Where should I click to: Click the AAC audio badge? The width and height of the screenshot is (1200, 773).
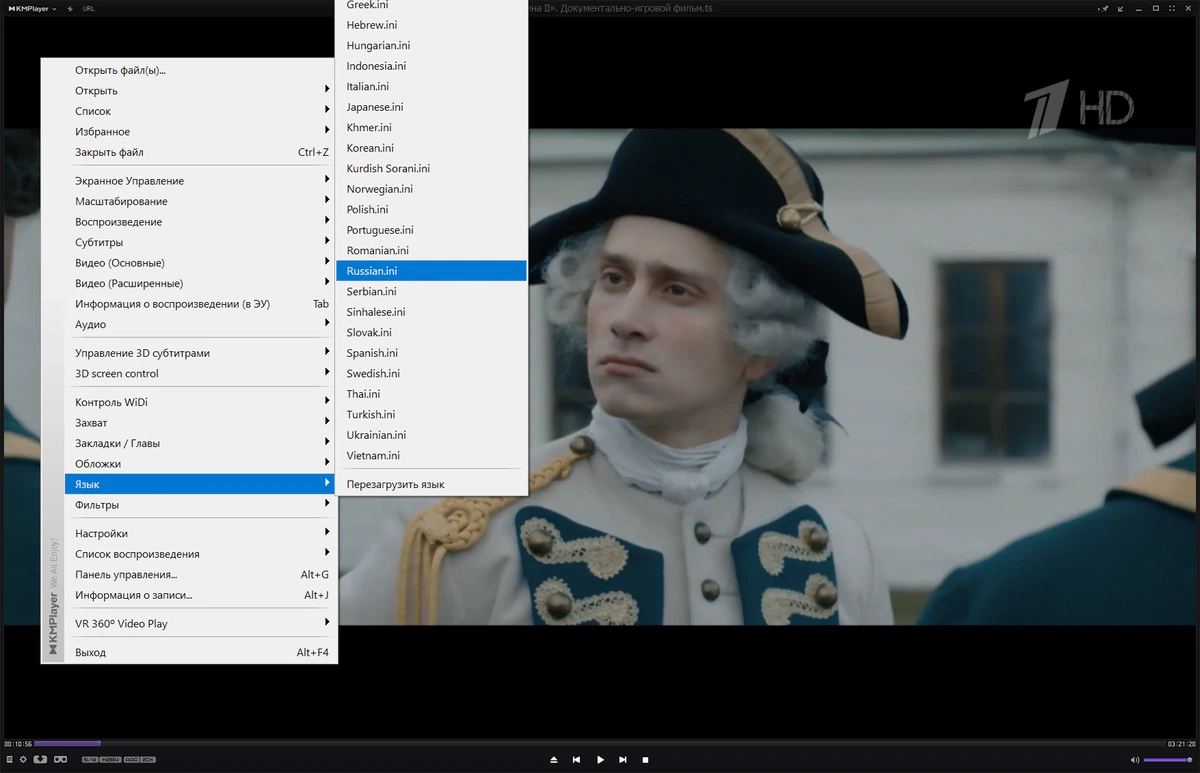(x=131, y=760)
